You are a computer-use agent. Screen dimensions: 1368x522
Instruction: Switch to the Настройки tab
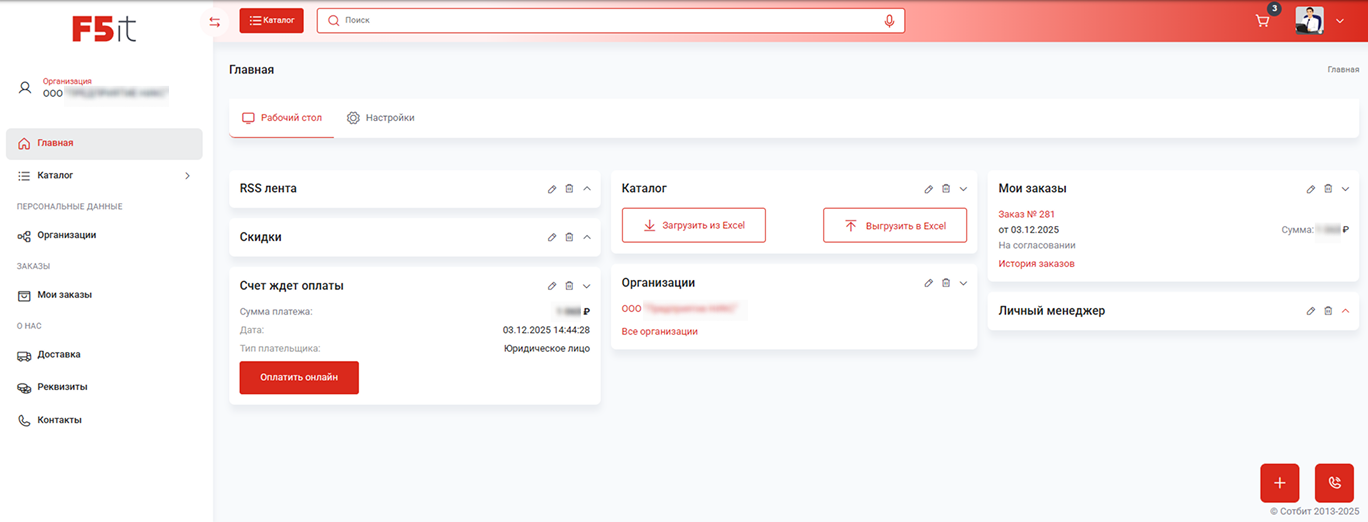click(x=381, y=118)
